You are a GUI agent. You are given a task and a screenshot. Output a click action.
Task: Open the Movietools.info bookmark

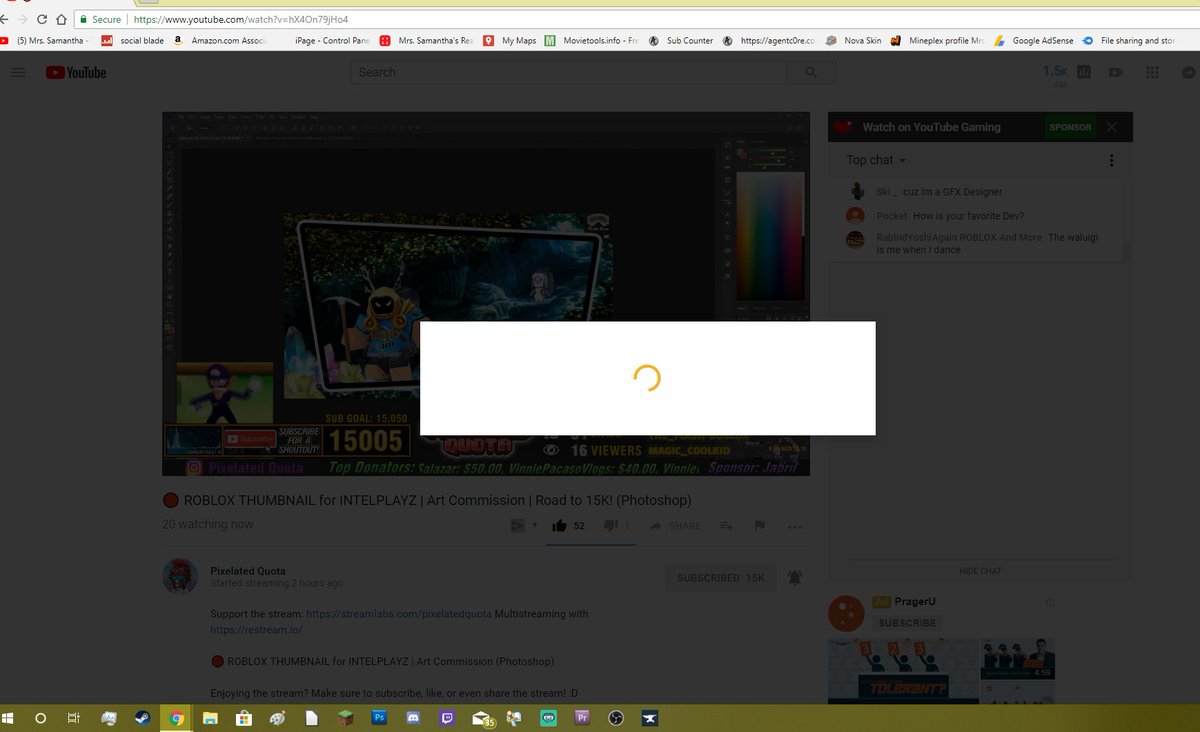click(x=591, y=41)
